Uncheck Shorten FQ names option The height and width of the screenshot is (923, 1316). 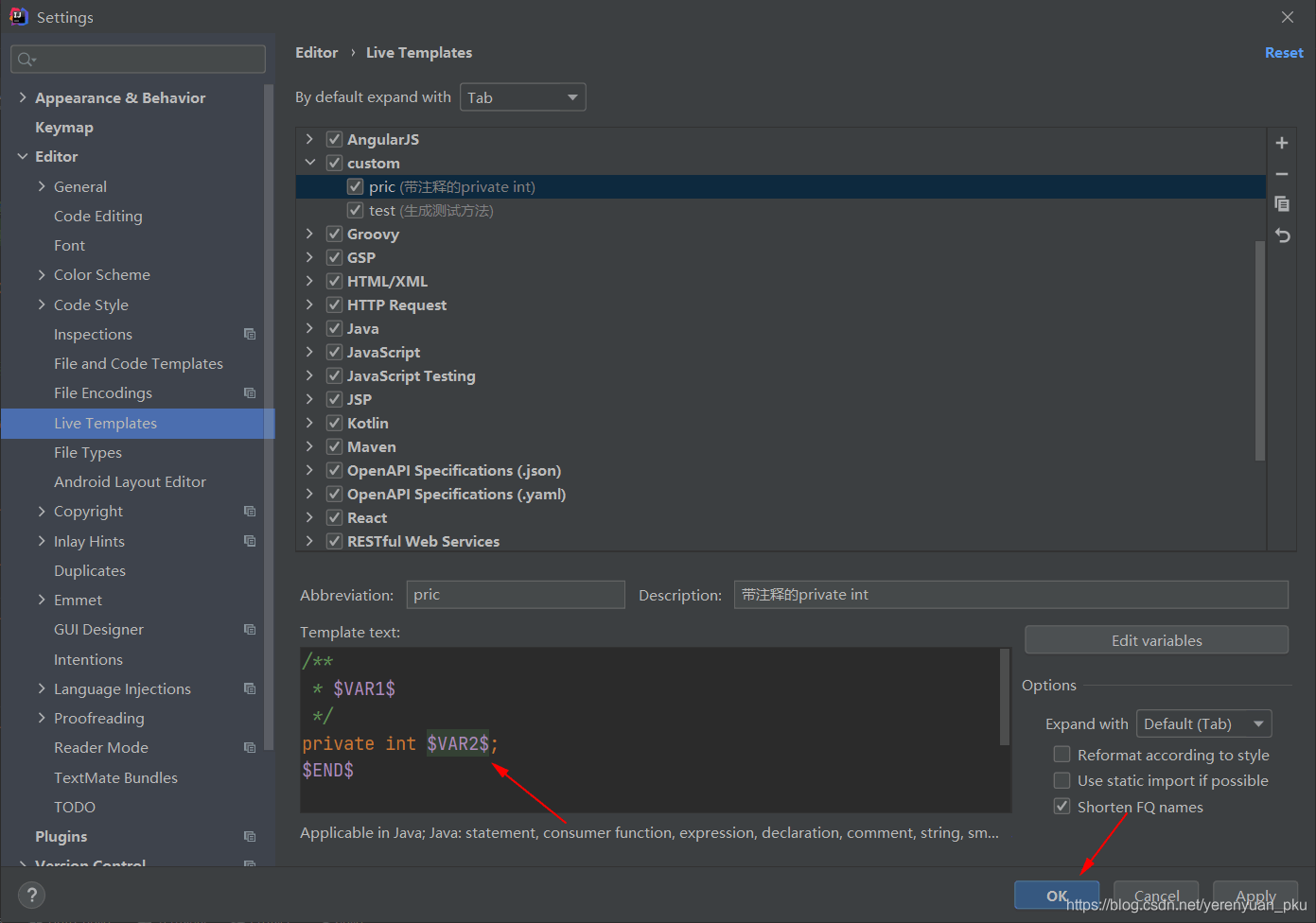[1062, 806]
